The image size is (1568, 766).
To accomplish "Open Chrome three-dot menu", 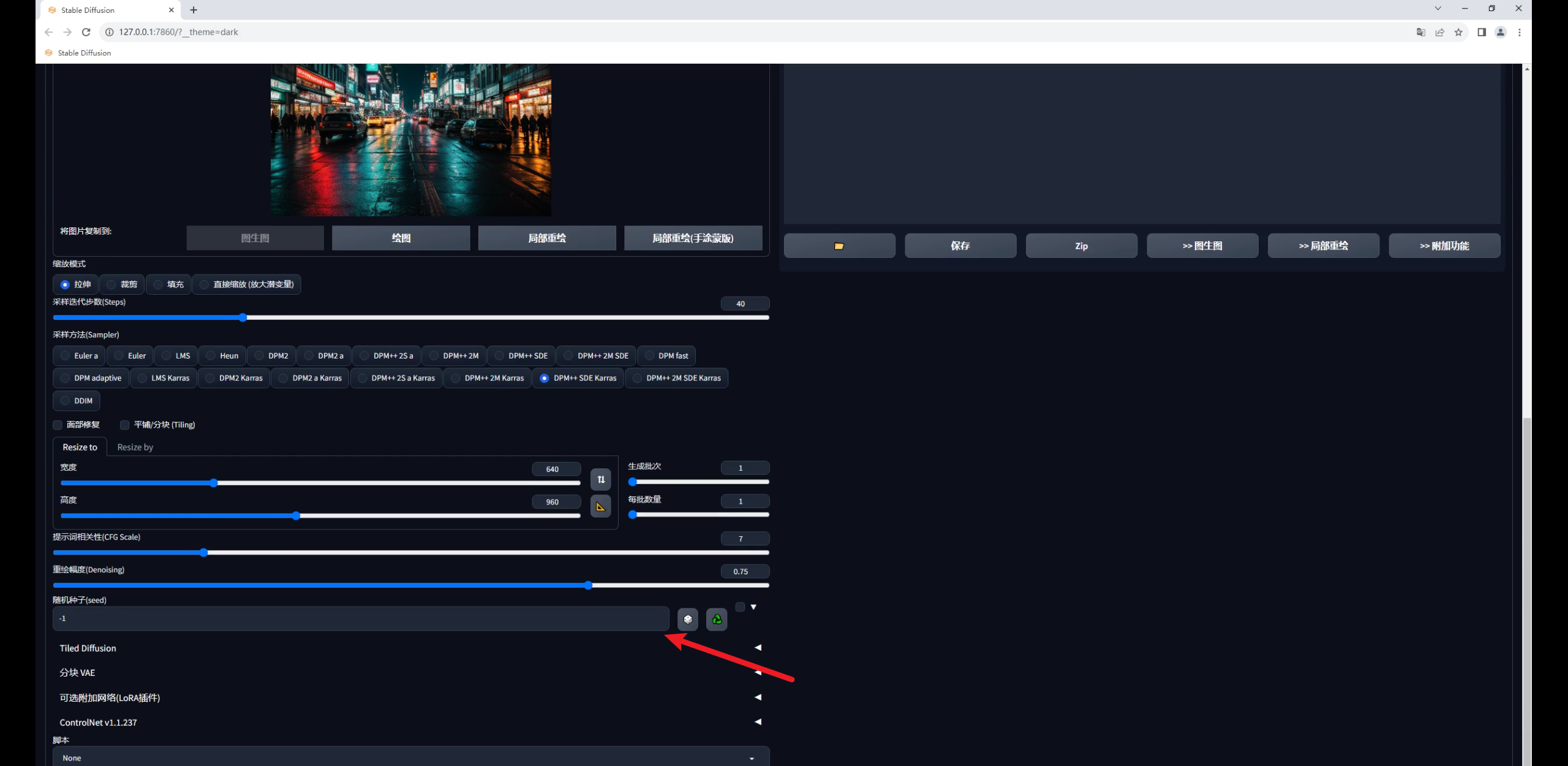I will 1520,32.
